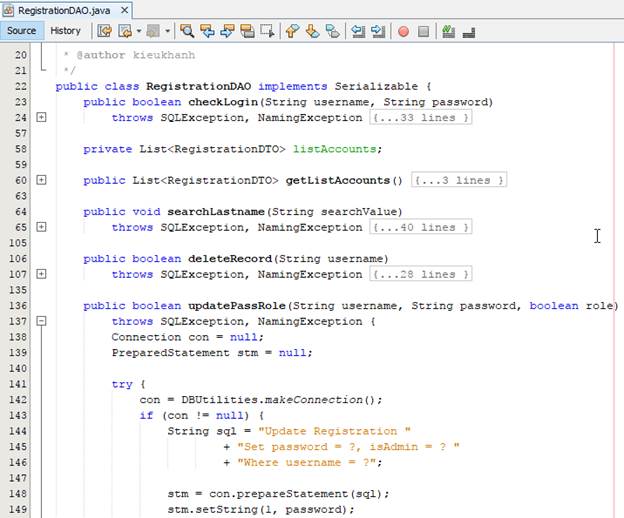
Task: Click the Find Selection magnifier icon
Action: [x=187, y=31]
